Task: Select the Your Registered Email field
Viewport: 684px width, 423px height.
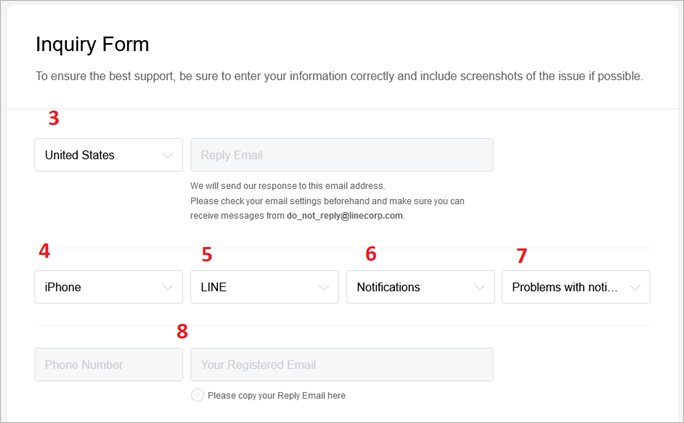Action: (341, 364)
